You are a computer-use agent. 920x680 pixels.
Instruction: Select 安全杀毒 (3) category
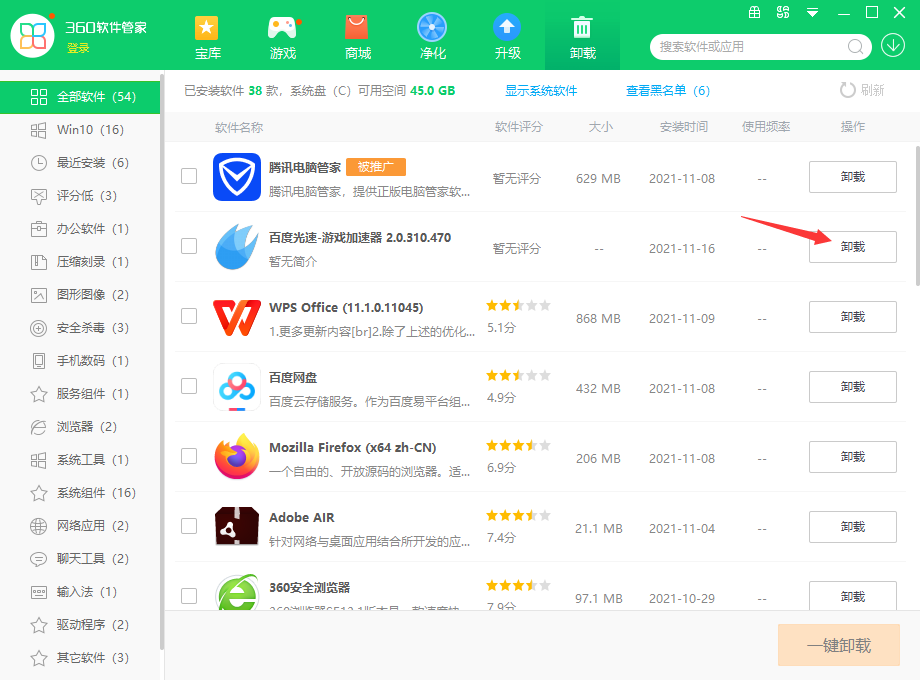coord(80,327)
